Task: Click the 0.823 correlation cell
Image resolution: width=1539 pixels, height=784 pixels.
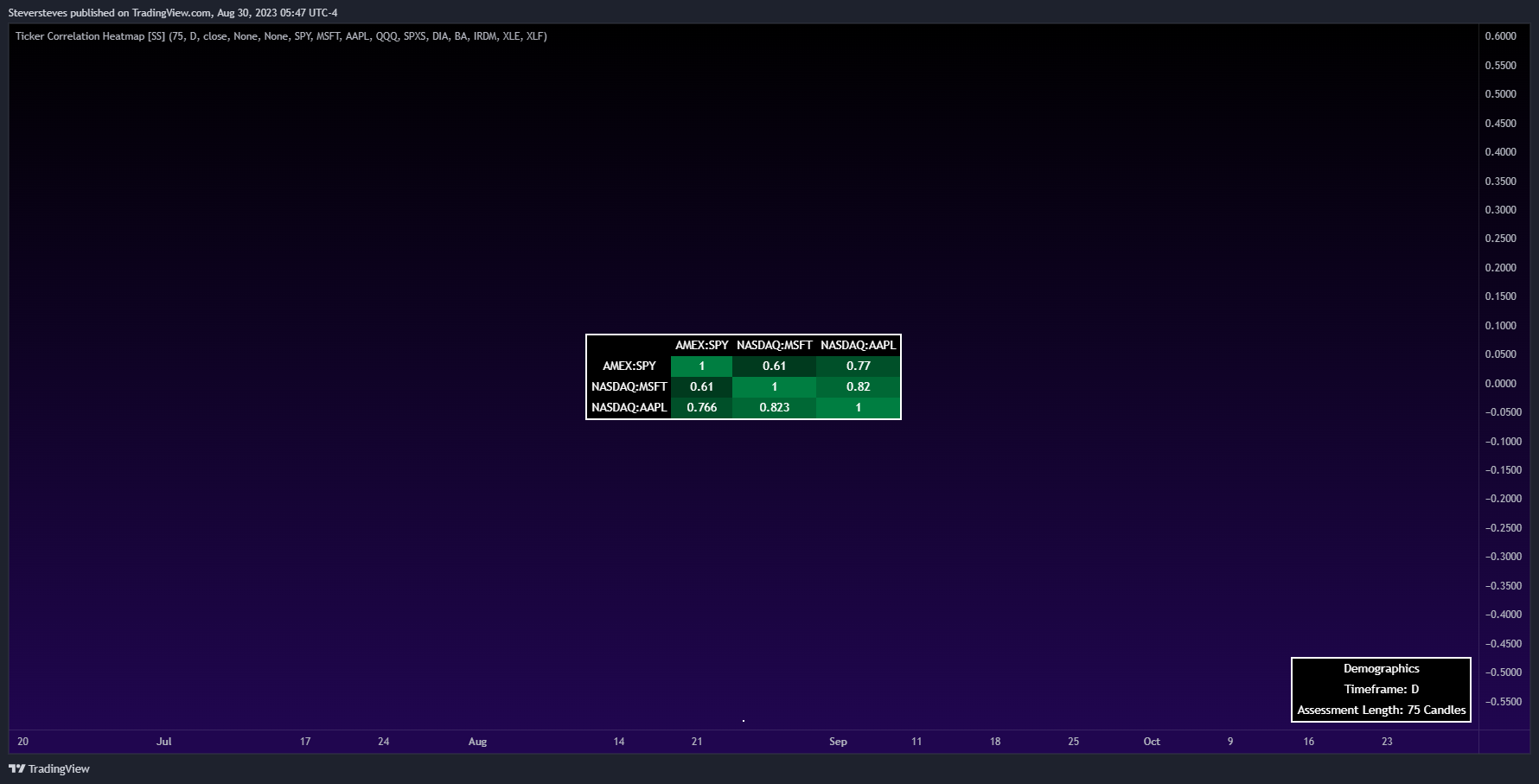Action: [x=775, y=407]
